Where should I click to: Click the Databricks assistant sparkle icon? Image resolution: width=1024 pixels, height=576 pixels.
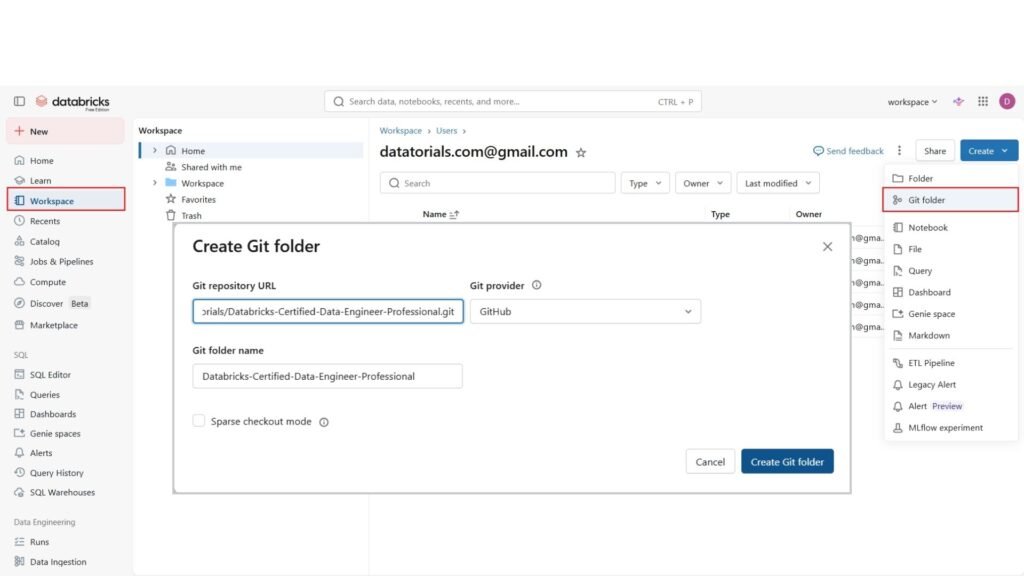tap(959, 101)
